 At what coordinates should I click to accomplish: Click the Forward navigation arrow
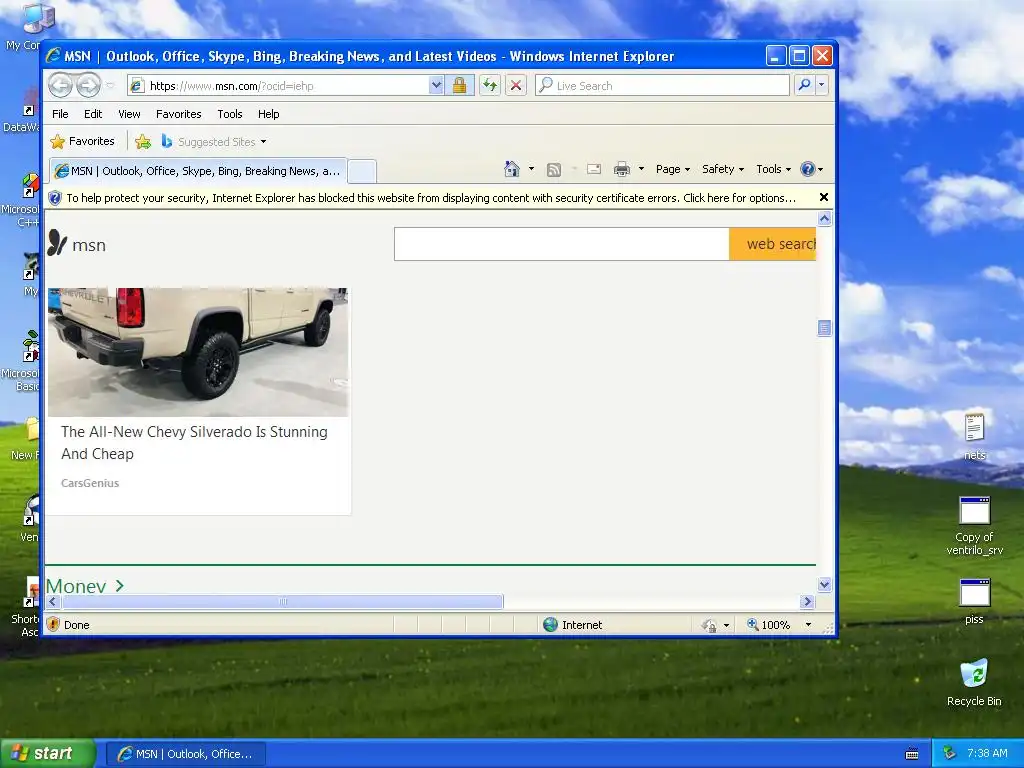click(88, 85)
